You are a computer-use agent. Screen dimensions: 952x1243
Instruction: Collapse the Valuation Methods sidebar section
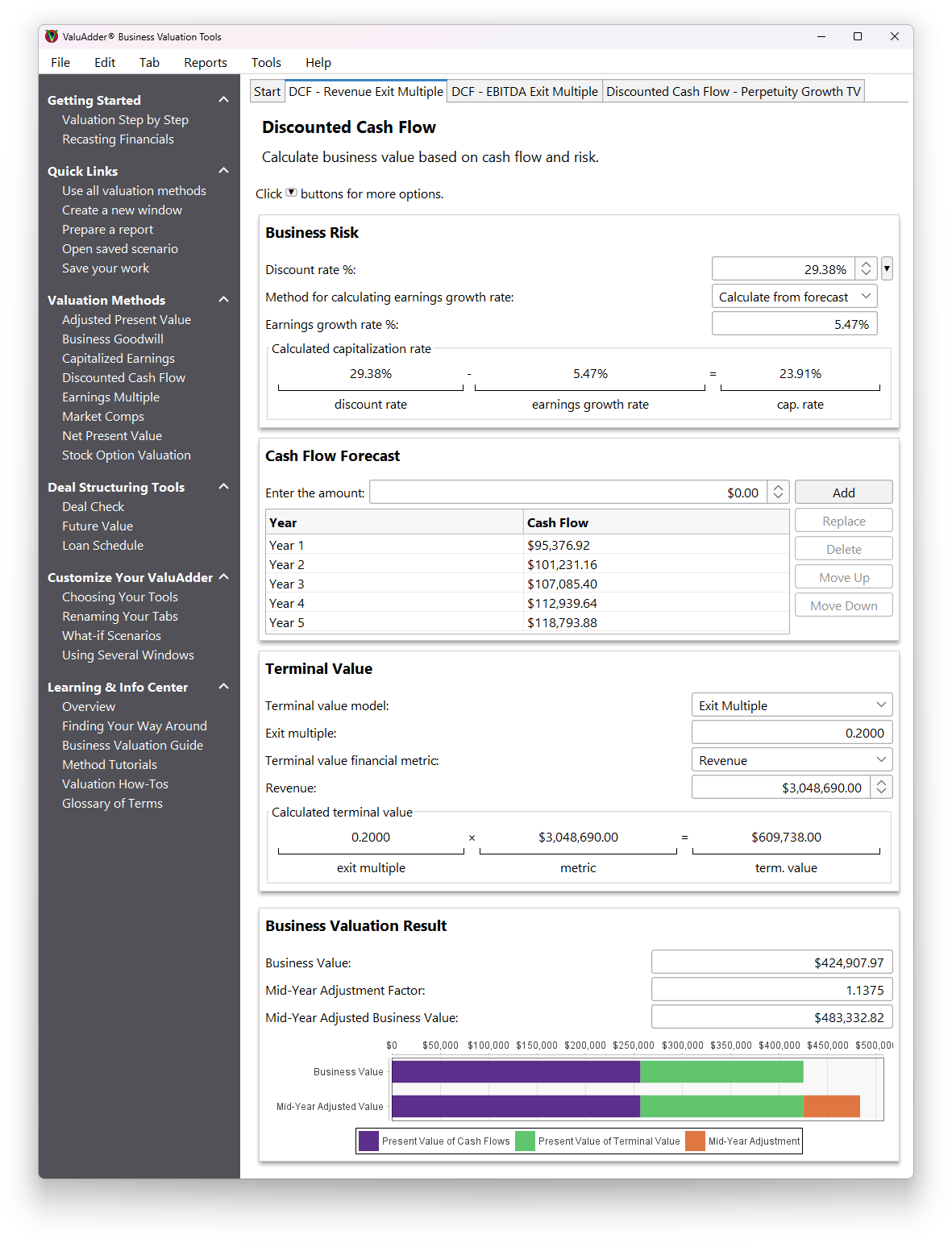(224, 300)
